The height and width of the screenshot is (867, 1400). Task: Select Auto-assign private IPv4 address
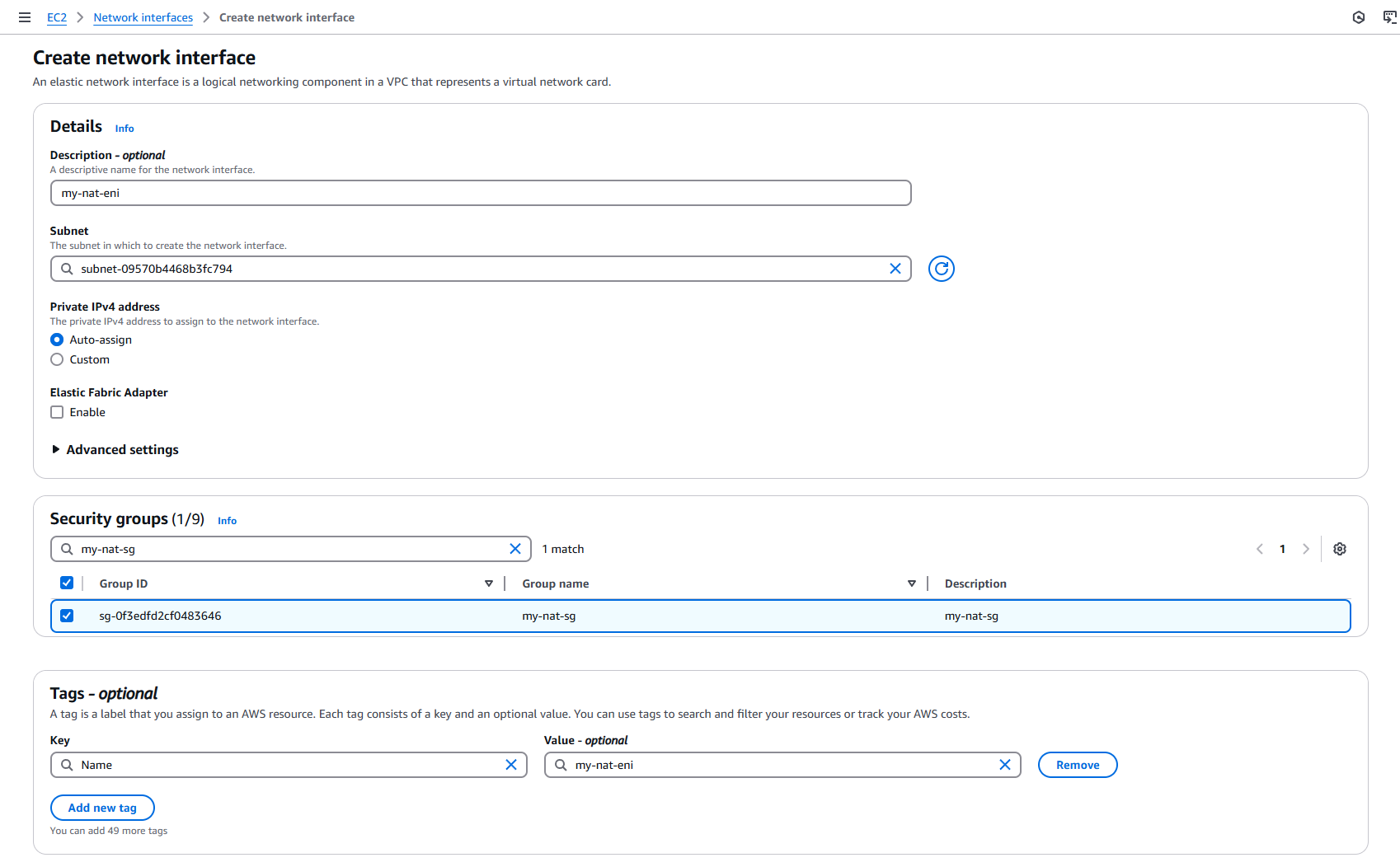point(57,340)
